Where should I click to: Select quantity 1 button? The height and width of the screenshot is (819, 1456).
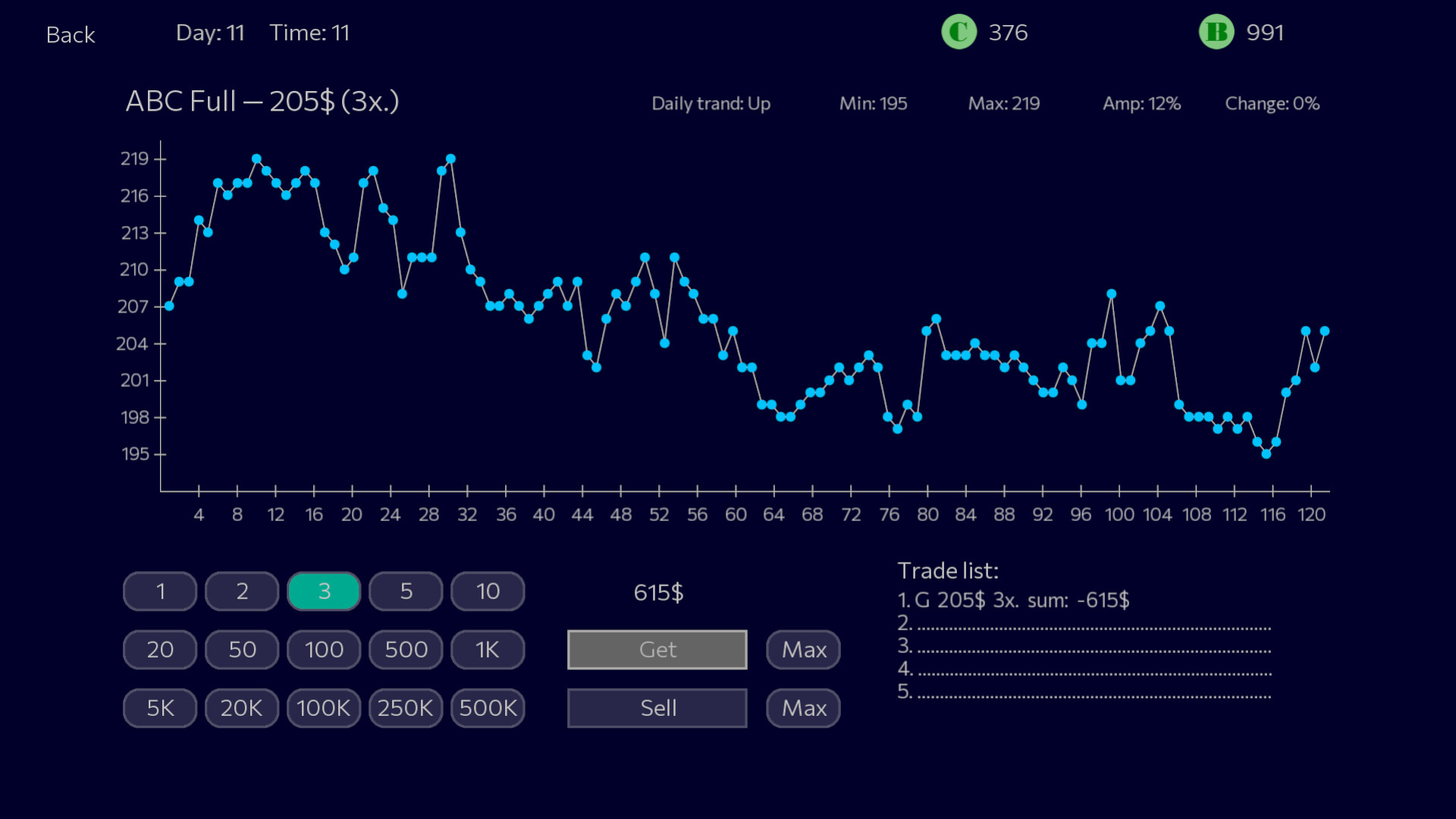click(159, 591)
